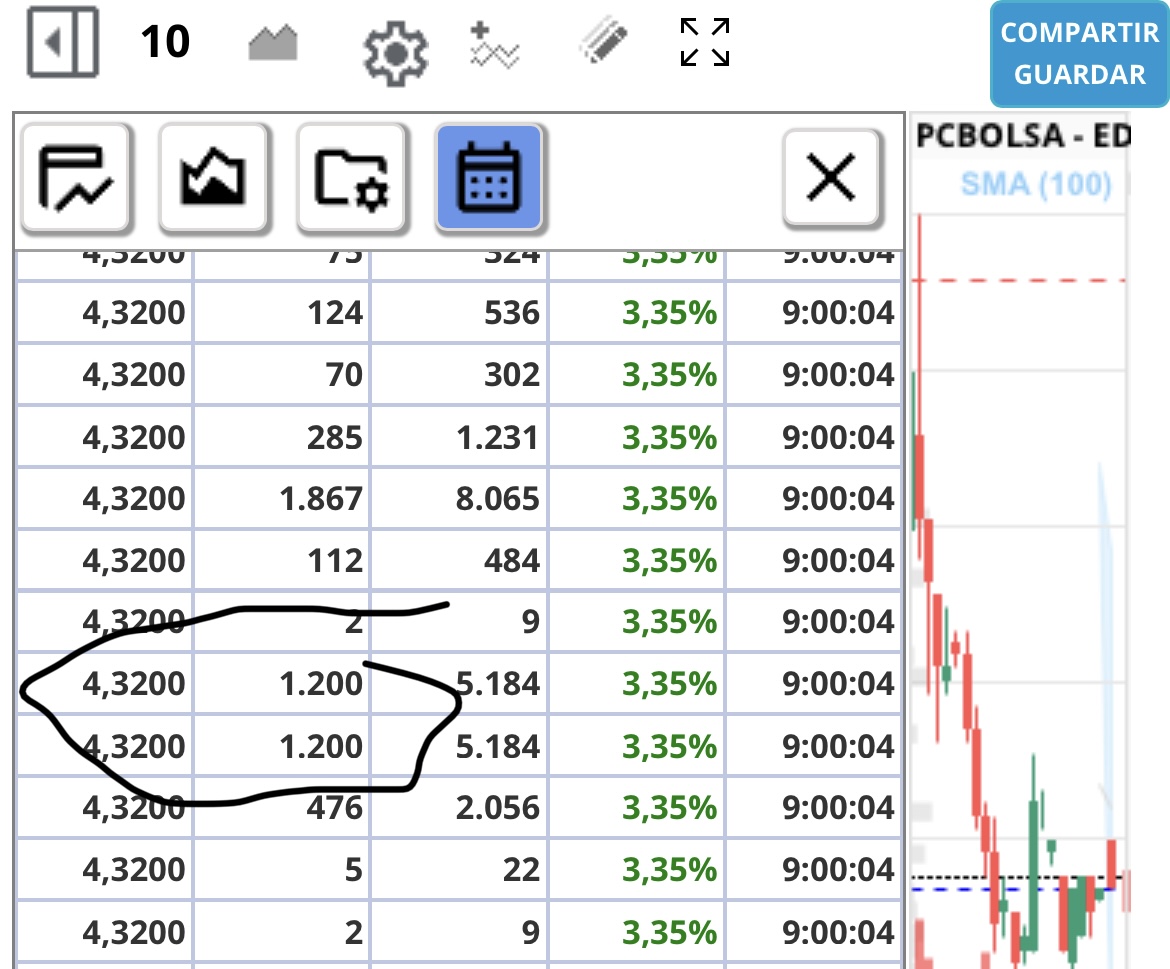The height and width of the screenshot is (969, 1170).
Task: Select the volume cell 285
Action: (x=282, y=437)
